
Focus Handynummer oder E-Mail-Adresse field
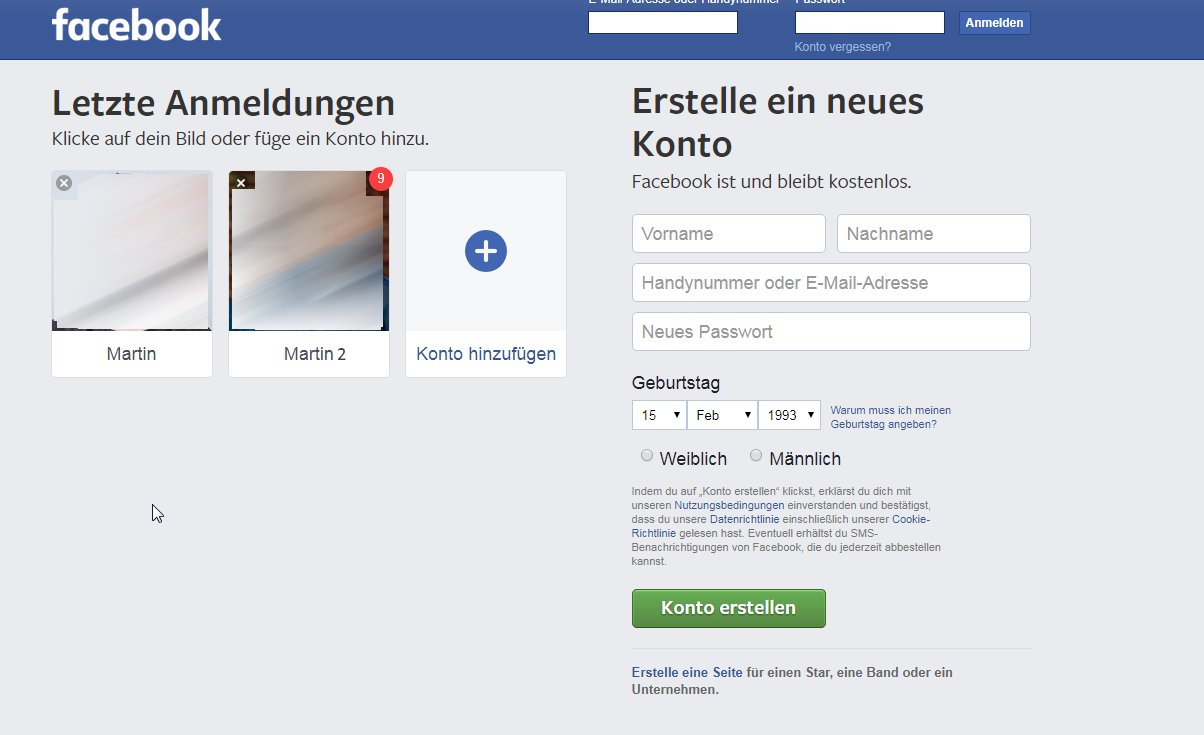click(x=831, y=283)
